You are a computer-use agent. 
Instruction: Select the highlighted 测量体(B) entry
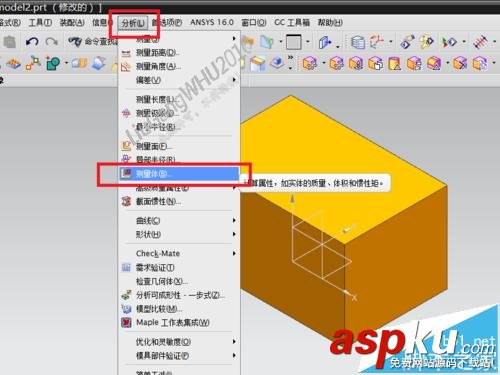[179, 174]
